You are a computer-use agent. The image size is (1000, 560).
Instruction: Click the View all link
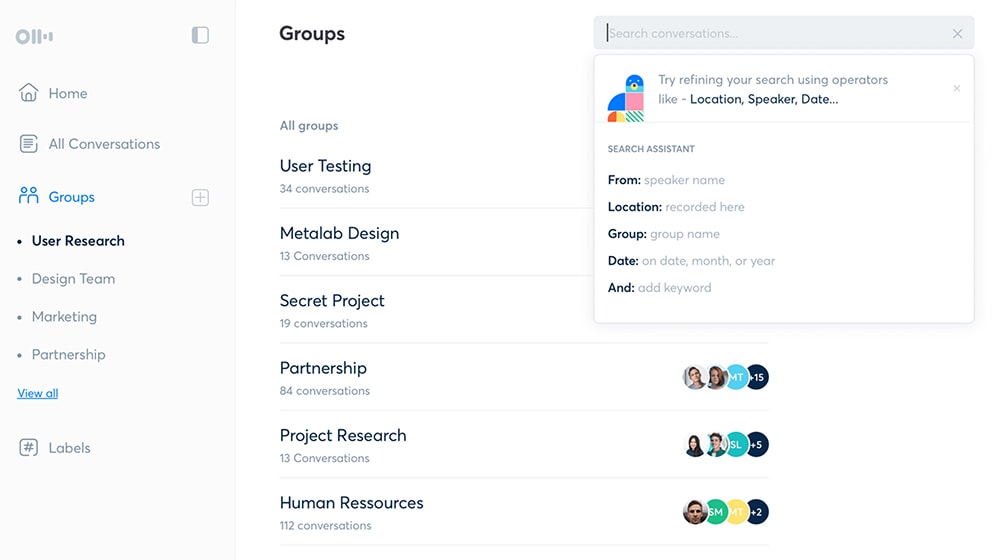pyautogui.click(x=38, y=394)
